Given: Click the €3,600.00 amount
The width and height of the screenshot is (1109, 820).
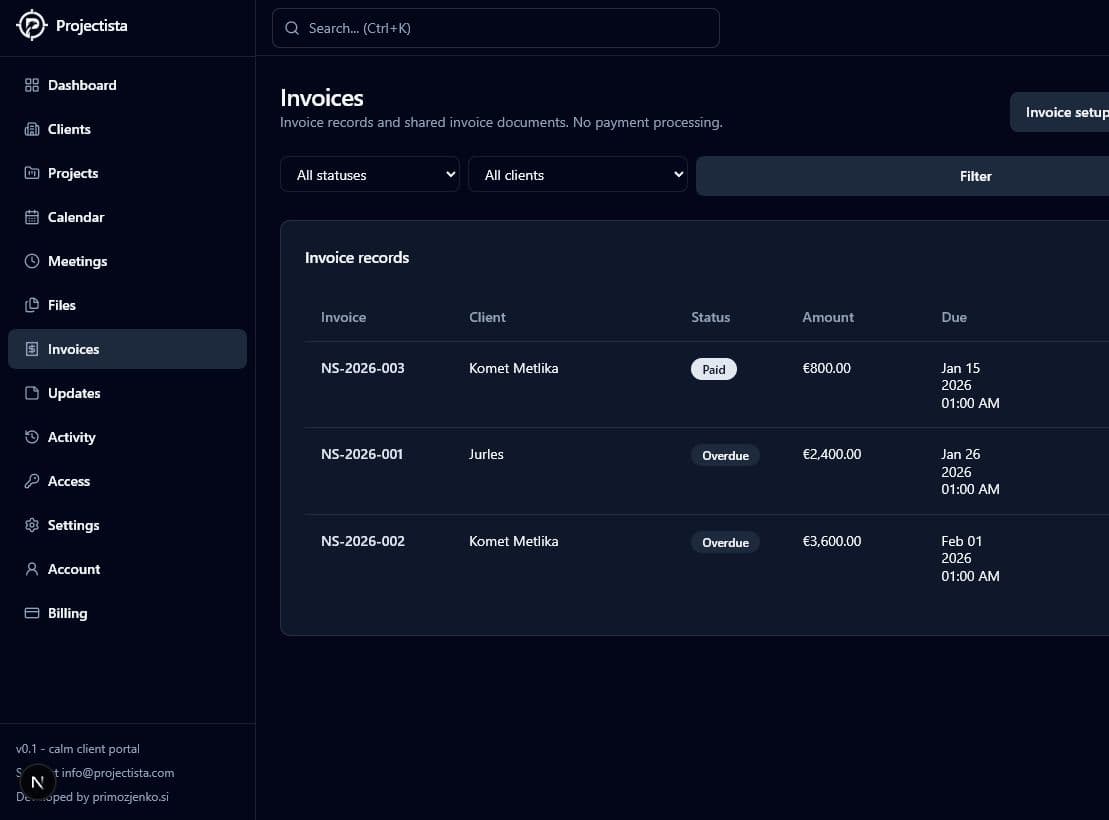Looking at the screenshot, I should point(832,541).
